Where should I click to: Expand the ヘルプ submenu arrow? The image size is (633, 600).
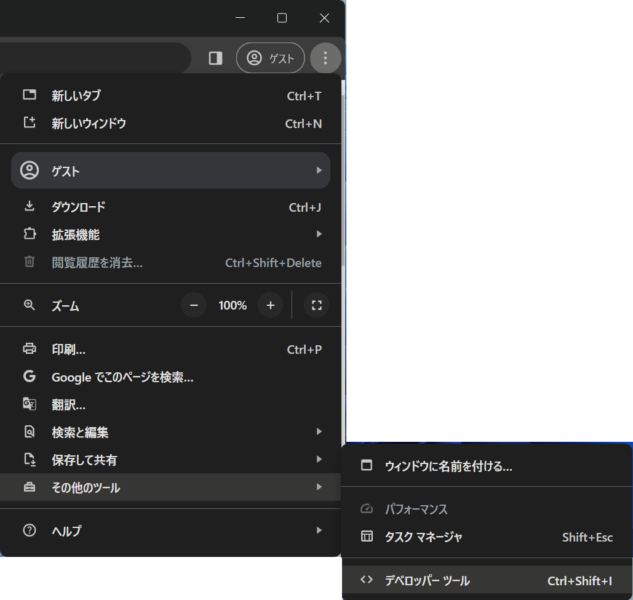(x=319, y=530)
